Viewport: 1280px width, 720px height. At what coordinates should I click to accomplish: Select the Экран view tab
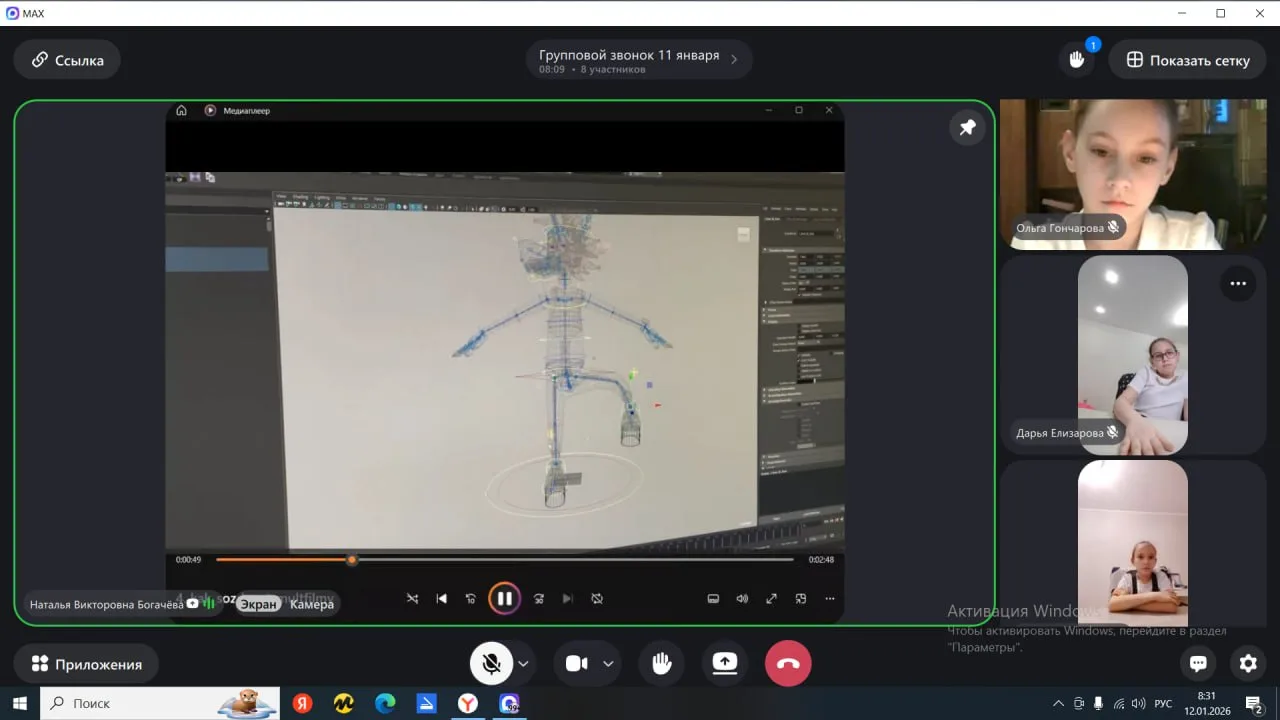click(258, 604)
